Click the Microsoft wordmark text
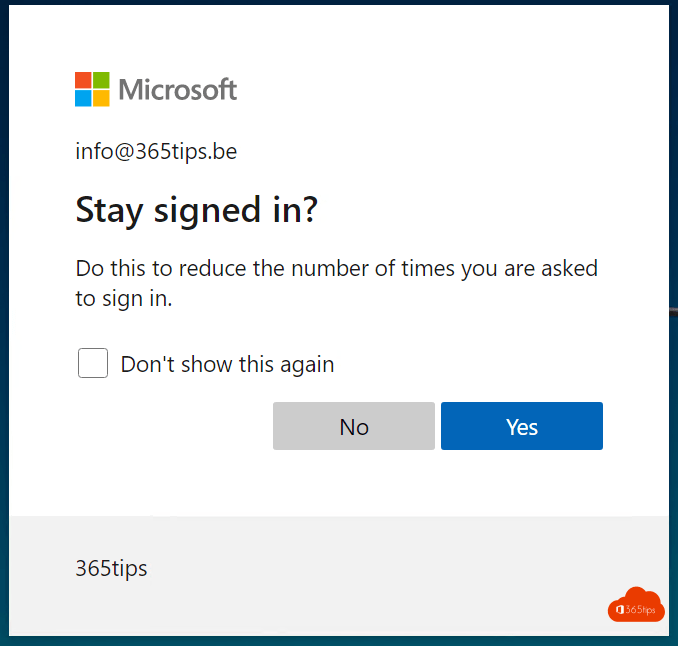 [178, 89]
